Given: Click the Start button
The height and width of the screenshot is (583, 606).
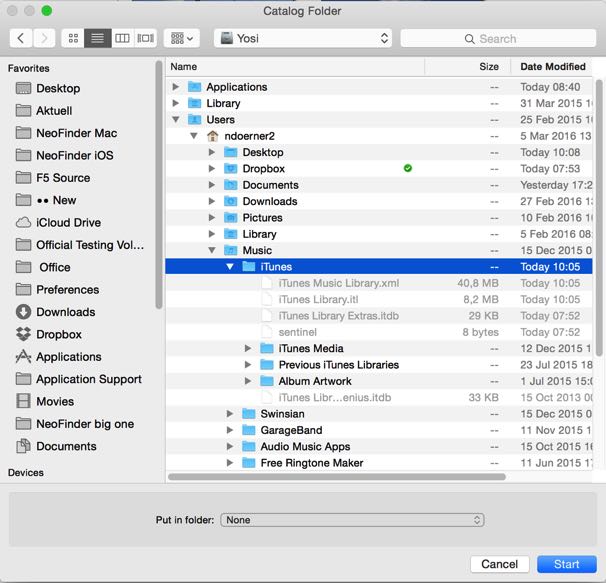Looking at the screenshot, I should click(567, 564).
